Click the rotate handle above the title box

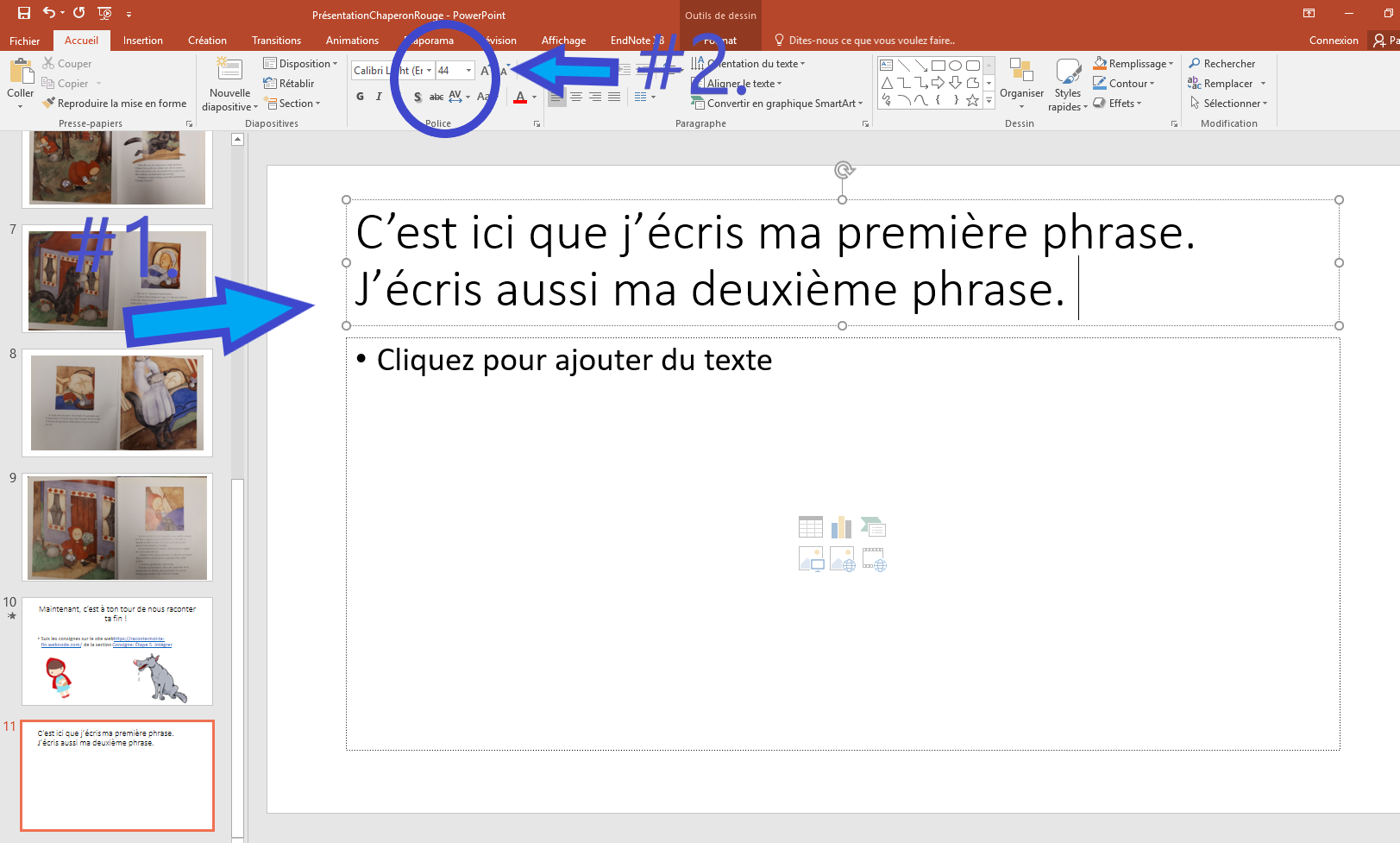click(844, 170)
